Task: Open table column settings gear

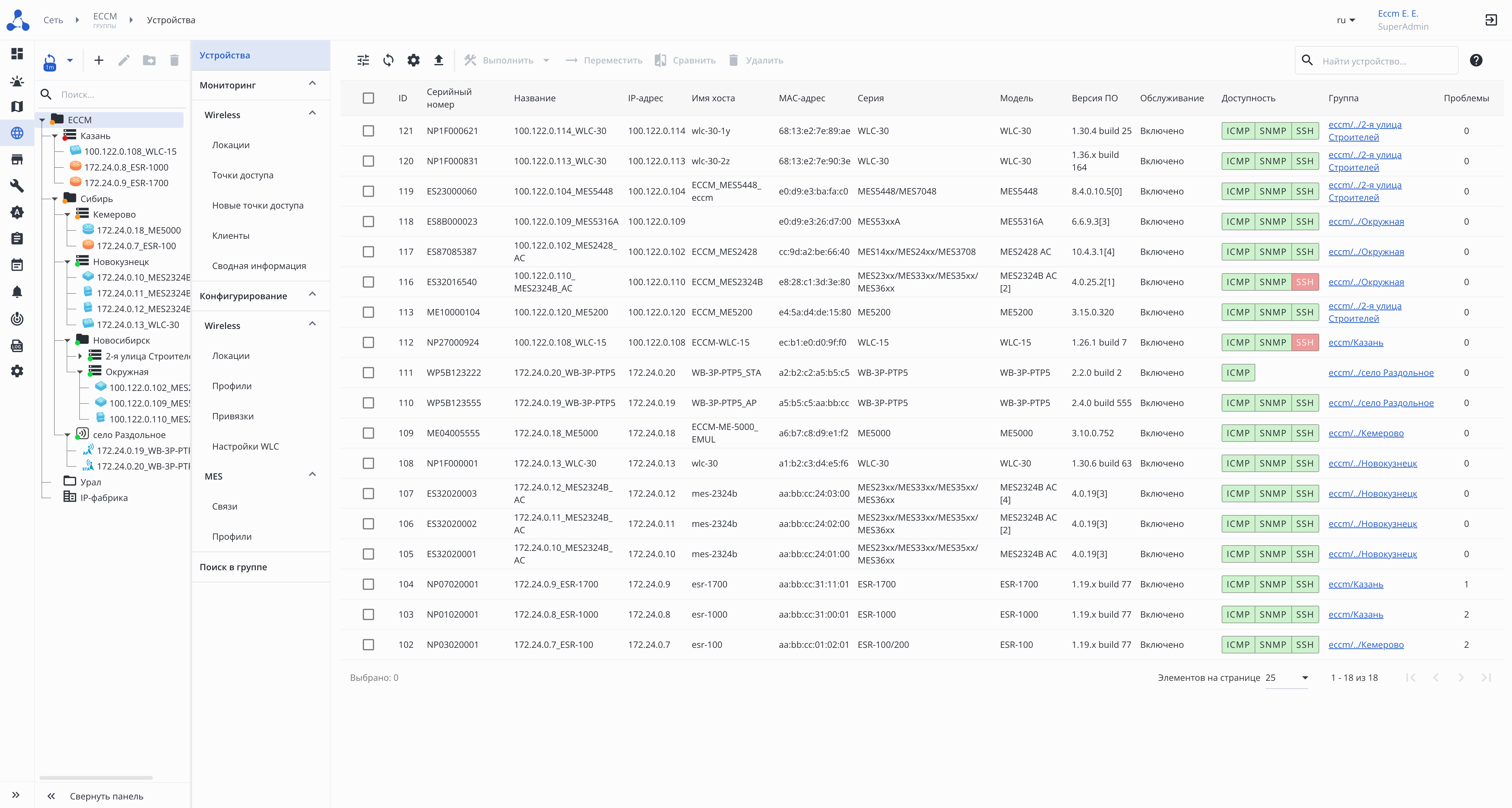Action: click(414, 60)
